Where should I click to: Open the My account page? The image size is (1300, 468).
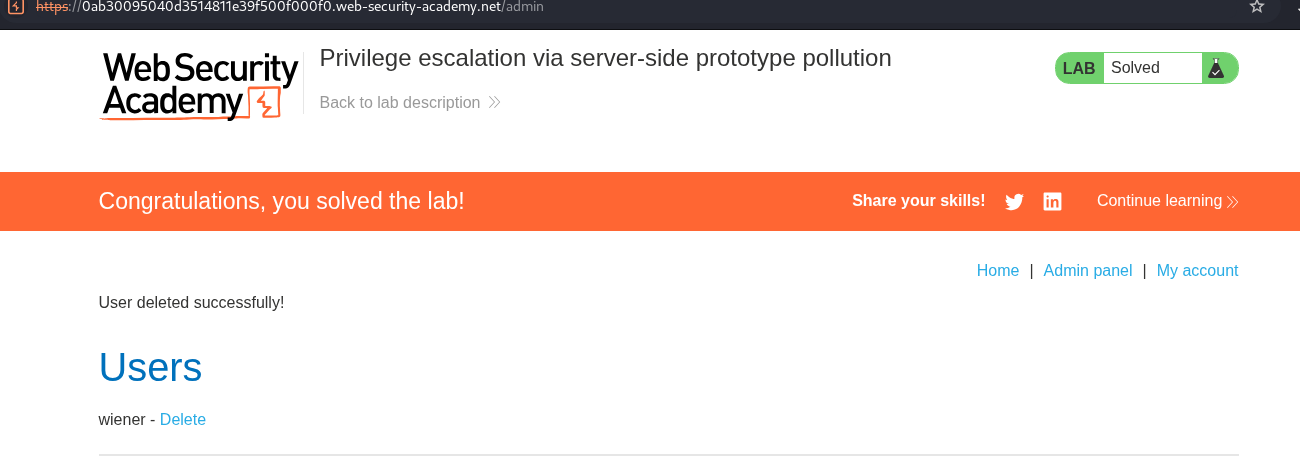coord(1197,271)
